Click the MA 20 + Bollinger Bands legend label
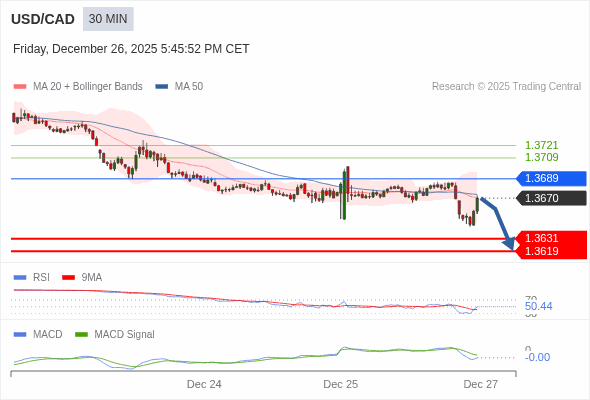Image resolution: width=590 pixels, height=400 pixels. 88,87
